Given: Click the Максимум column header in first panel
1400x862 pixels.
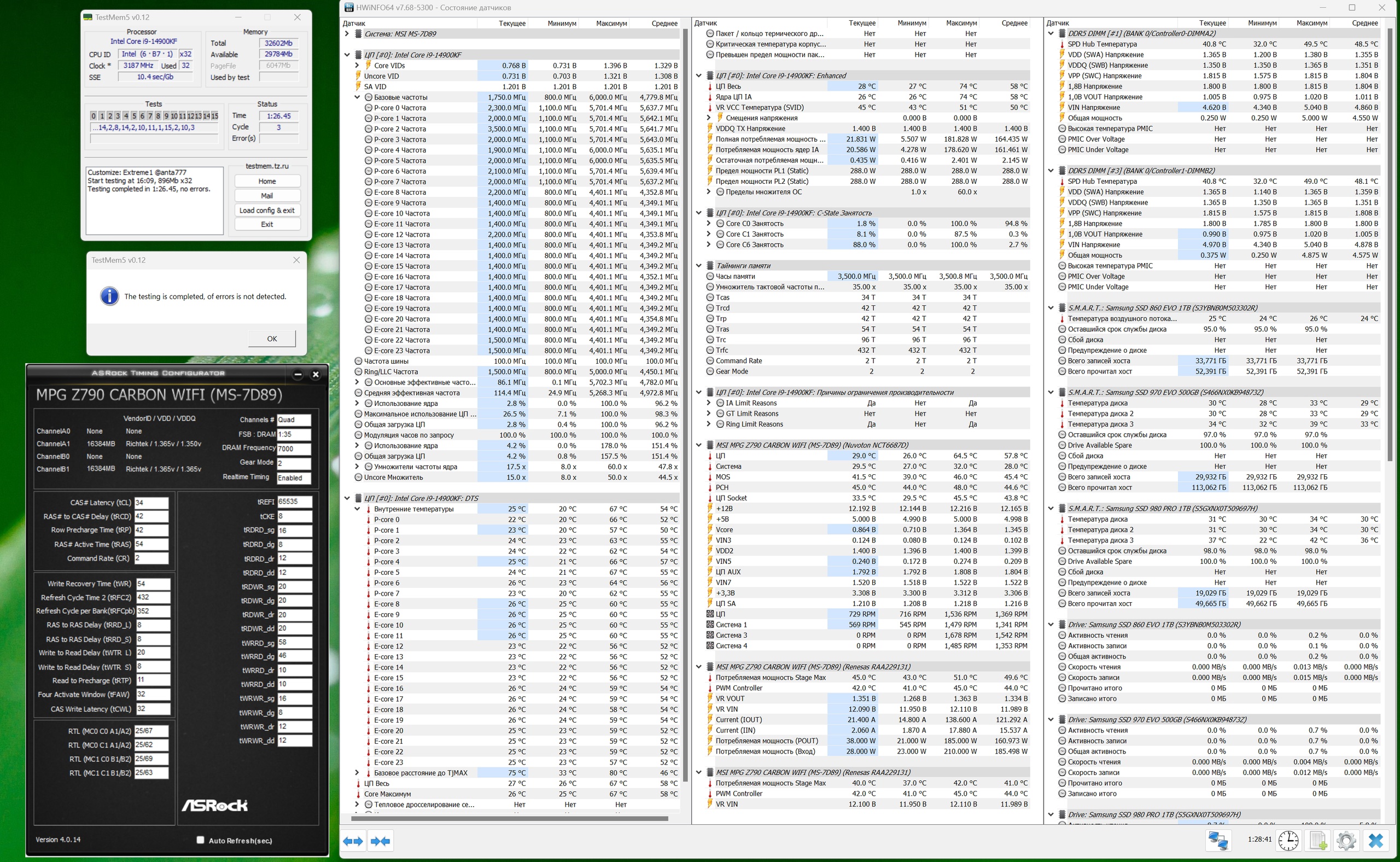Looking at the screenshot, I should tap(611, 24).
